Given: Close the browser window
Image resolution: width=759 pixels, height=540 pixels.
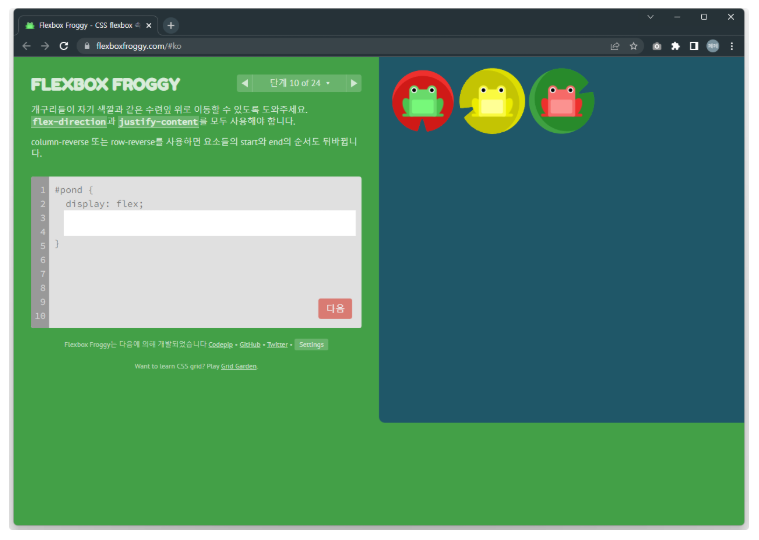Looking at the screenshot, I should pos(731,17).
